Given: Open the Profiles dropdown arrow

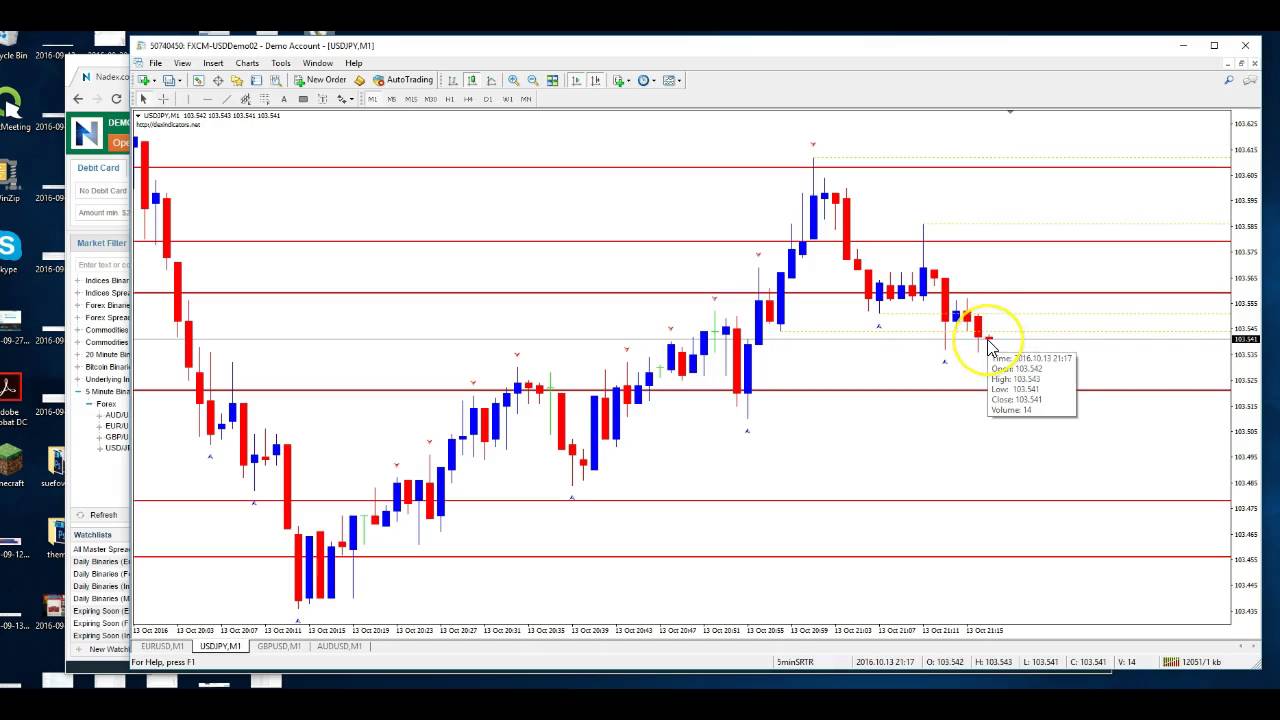Looking at the screenshot, I should pos(180,80).
